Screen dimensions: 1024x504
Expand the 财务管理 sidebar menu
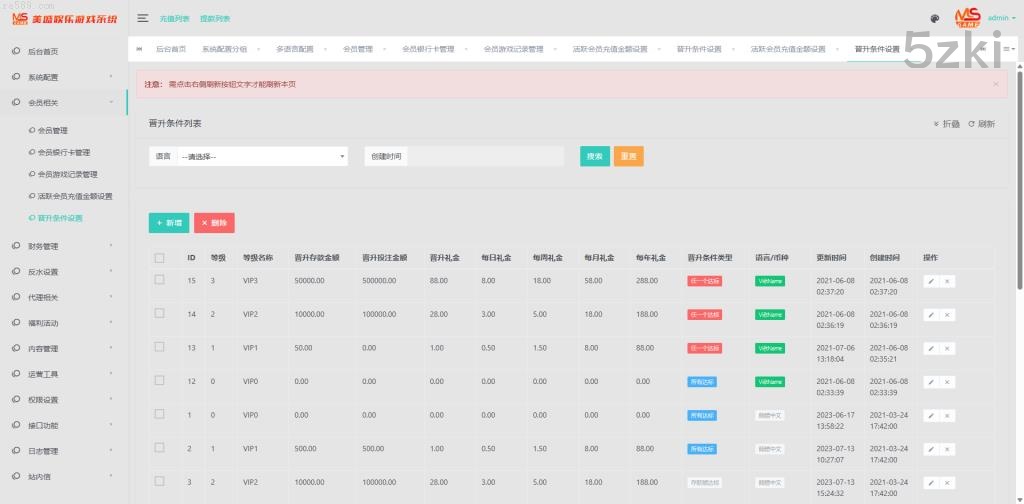63,246
